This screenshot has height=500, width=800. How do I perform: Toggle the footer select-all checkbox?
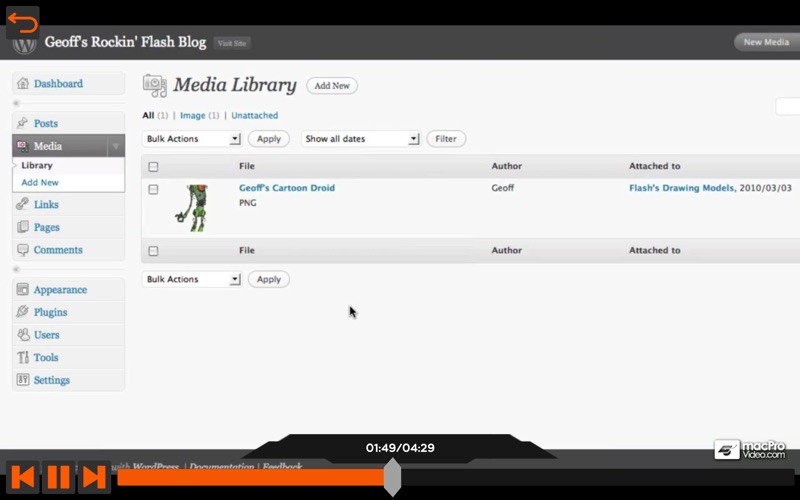[x=153, y=251]
